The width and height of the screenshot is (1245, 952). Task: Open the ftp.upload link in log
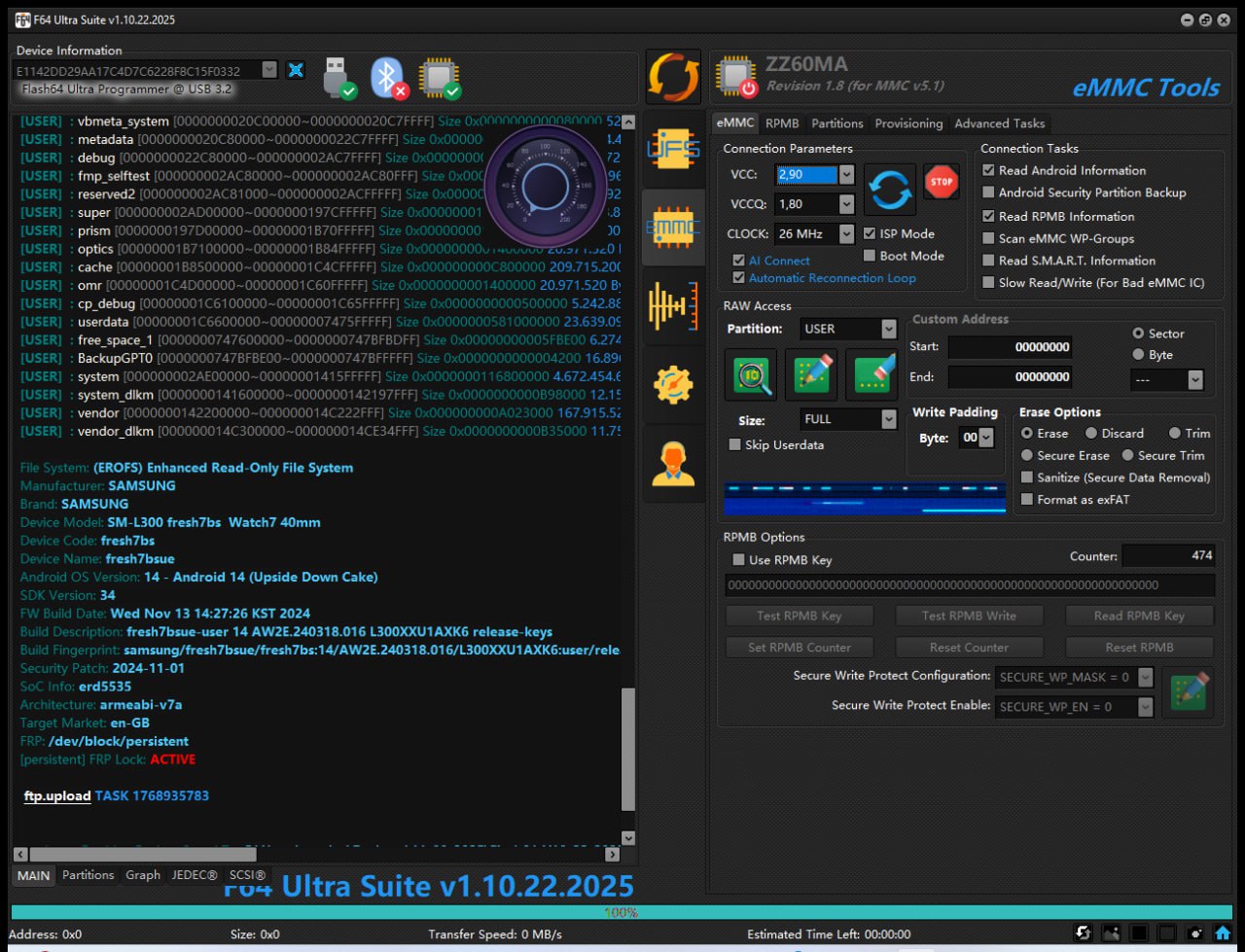57,795
